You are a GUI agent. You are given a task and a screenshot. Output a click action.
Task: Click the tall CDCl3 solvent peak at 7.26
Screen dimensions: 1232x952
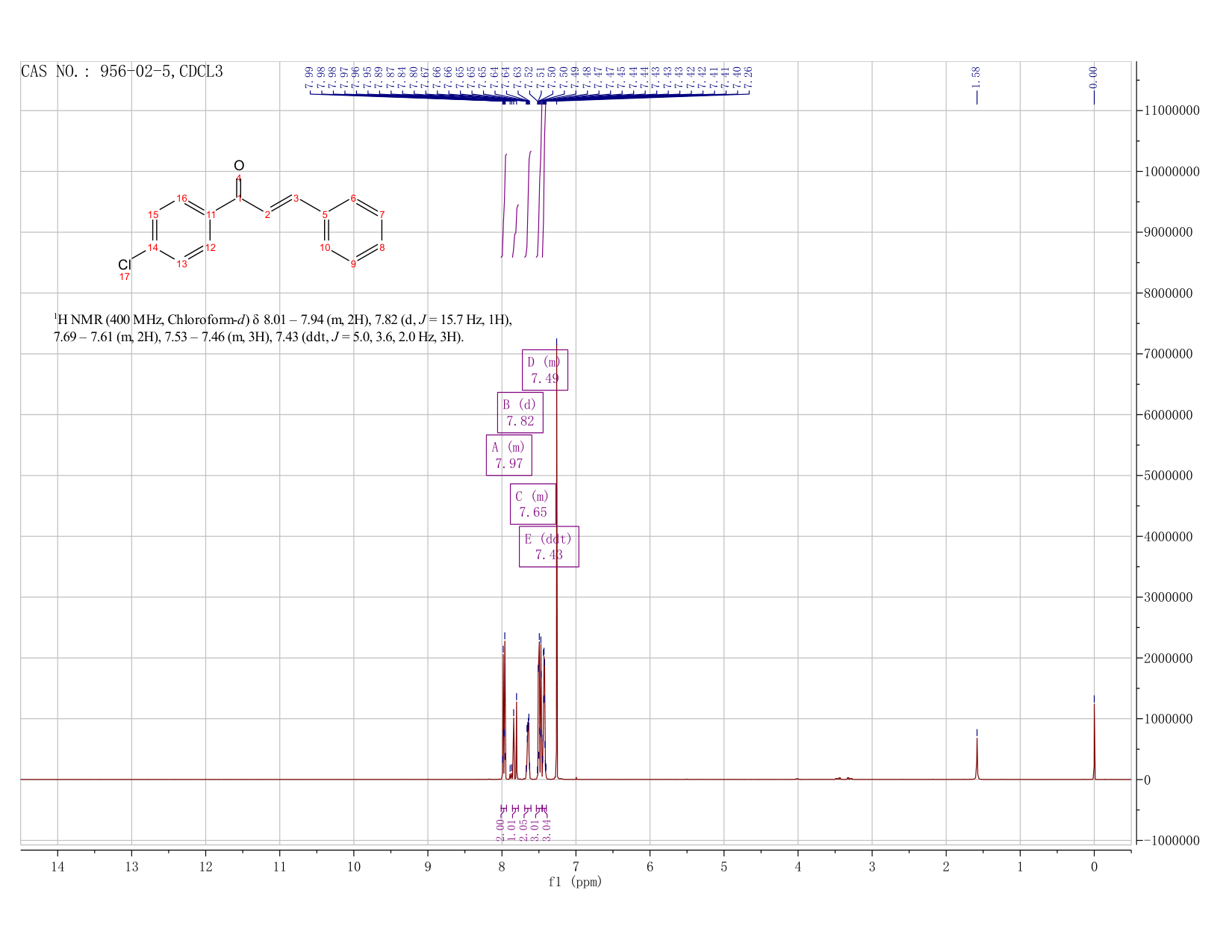556,560
